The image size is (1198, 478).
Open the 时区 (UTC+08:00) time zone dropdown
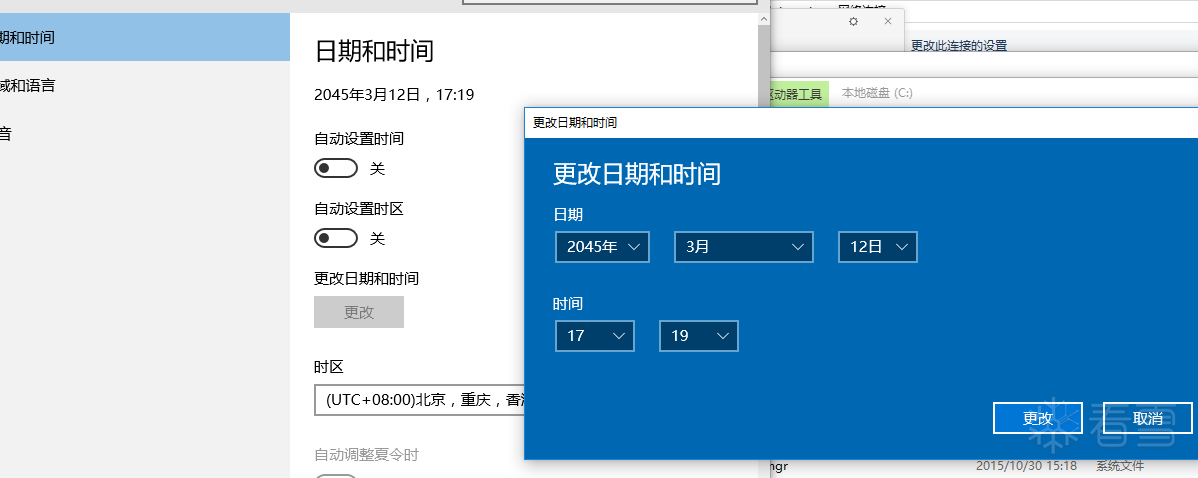click(x=419, y=400)
